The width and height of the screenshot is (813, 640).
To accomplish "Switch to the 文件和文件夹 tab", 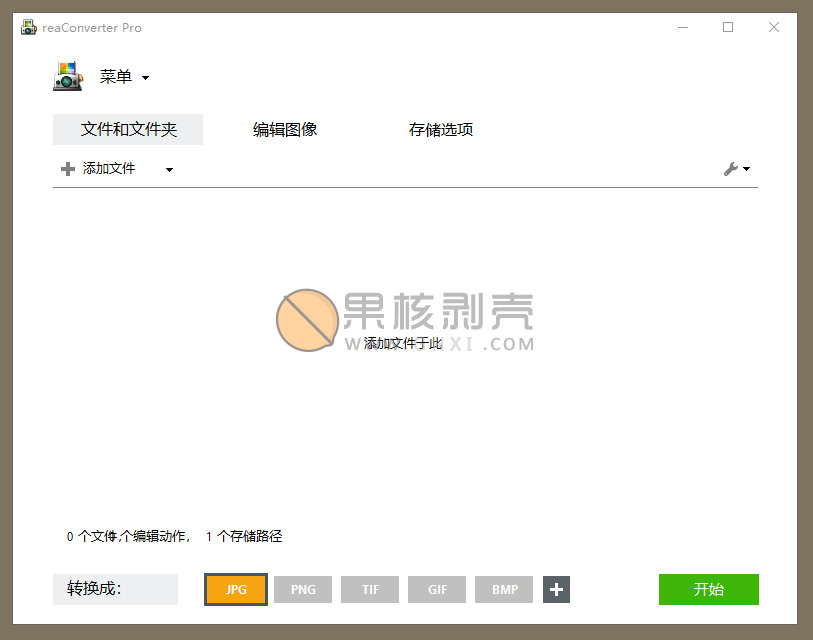I will point(128,130).
